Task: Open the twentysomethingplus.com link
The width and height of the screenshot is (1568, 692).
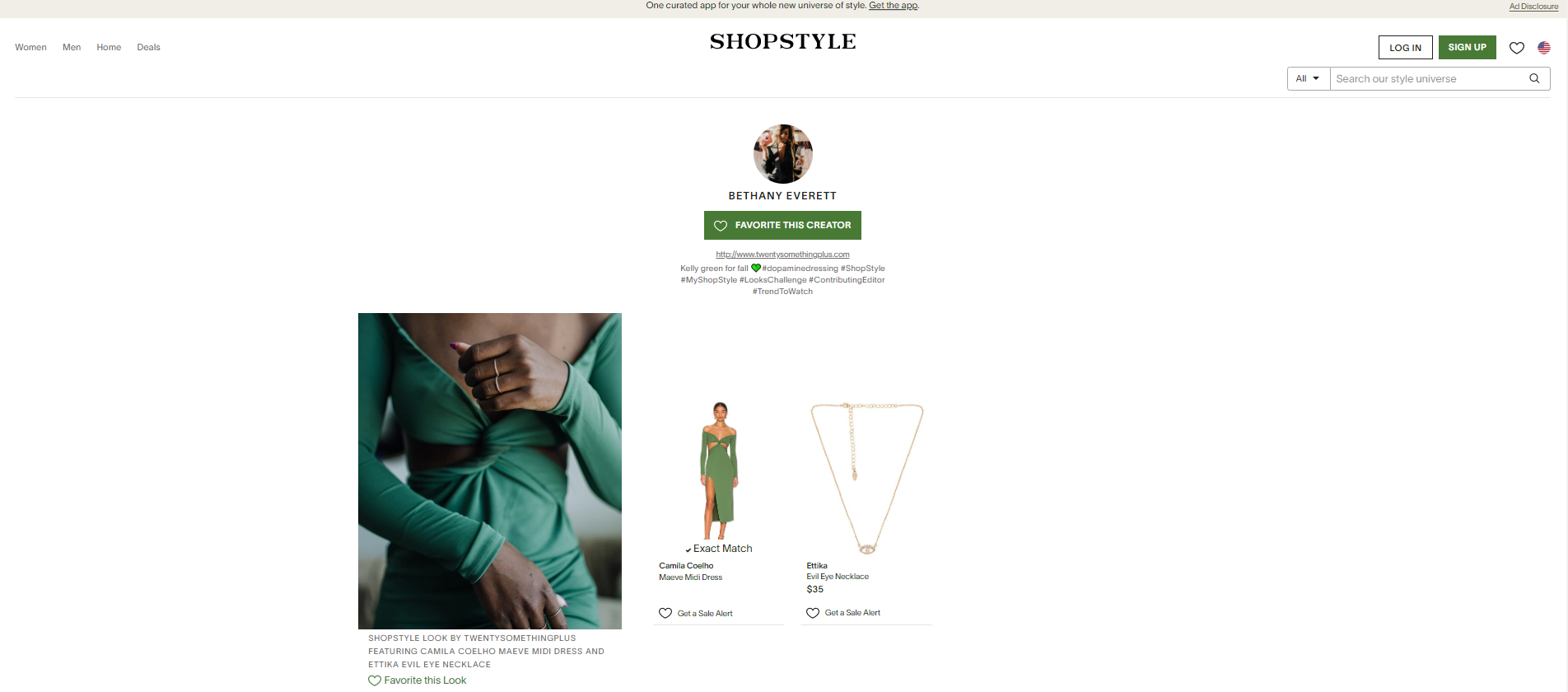Action: click(782, 255)
